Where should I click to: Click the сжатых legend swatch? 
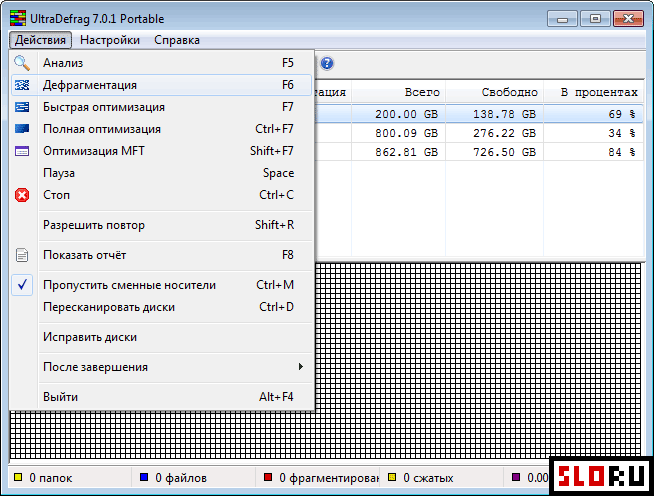point(392,477)
